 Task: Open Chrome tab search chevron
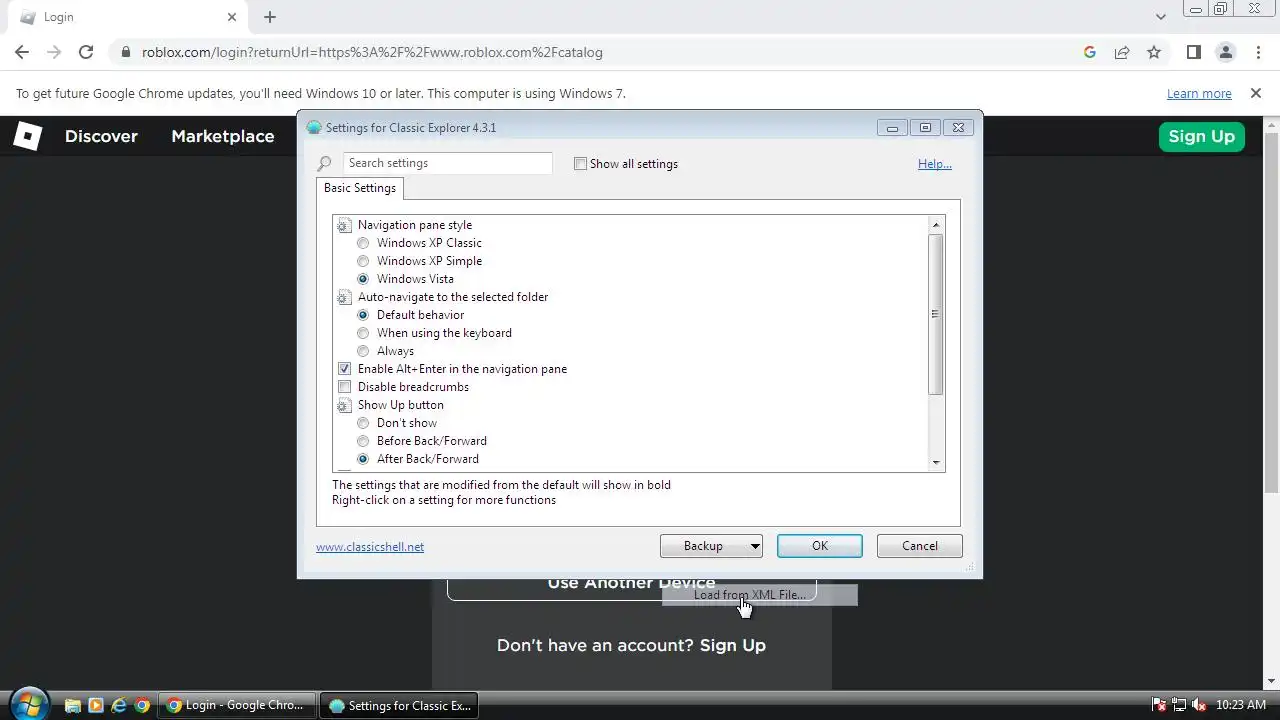1160,17
